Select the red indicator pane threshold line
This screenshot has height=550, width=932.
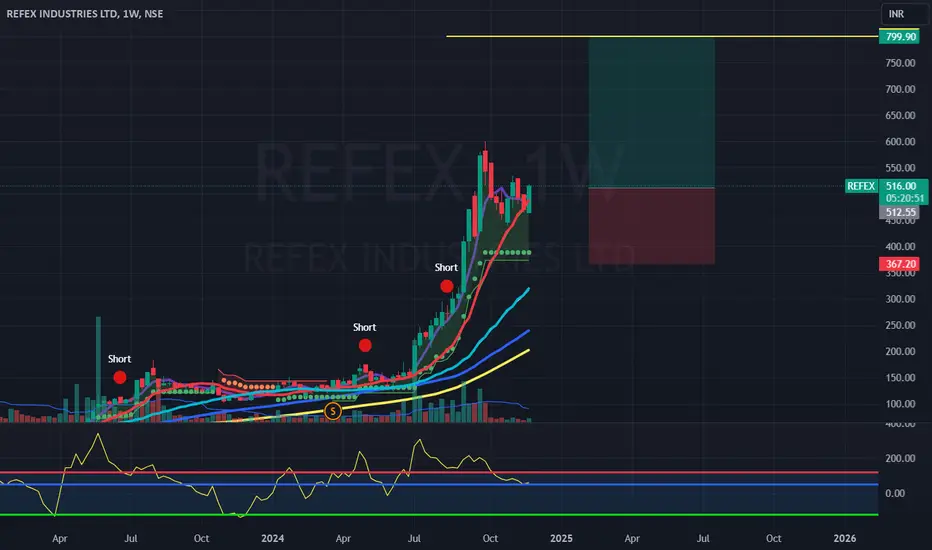(439, 473)
